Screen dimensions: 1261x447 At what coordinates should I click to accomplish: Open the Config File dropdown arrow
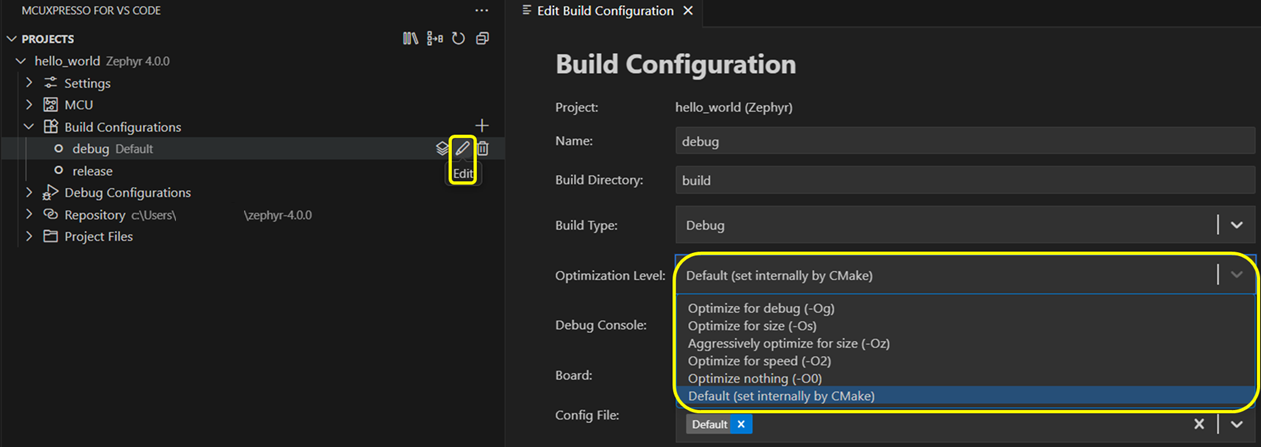1237,424
